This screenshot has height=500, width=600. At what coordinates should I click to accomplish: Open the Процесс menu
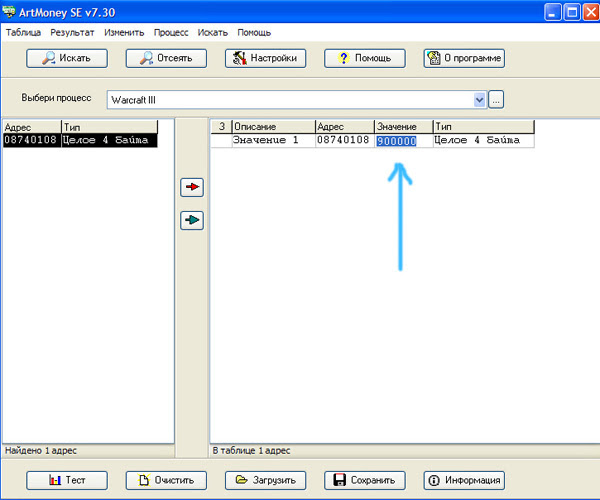[x=171, y=33]
